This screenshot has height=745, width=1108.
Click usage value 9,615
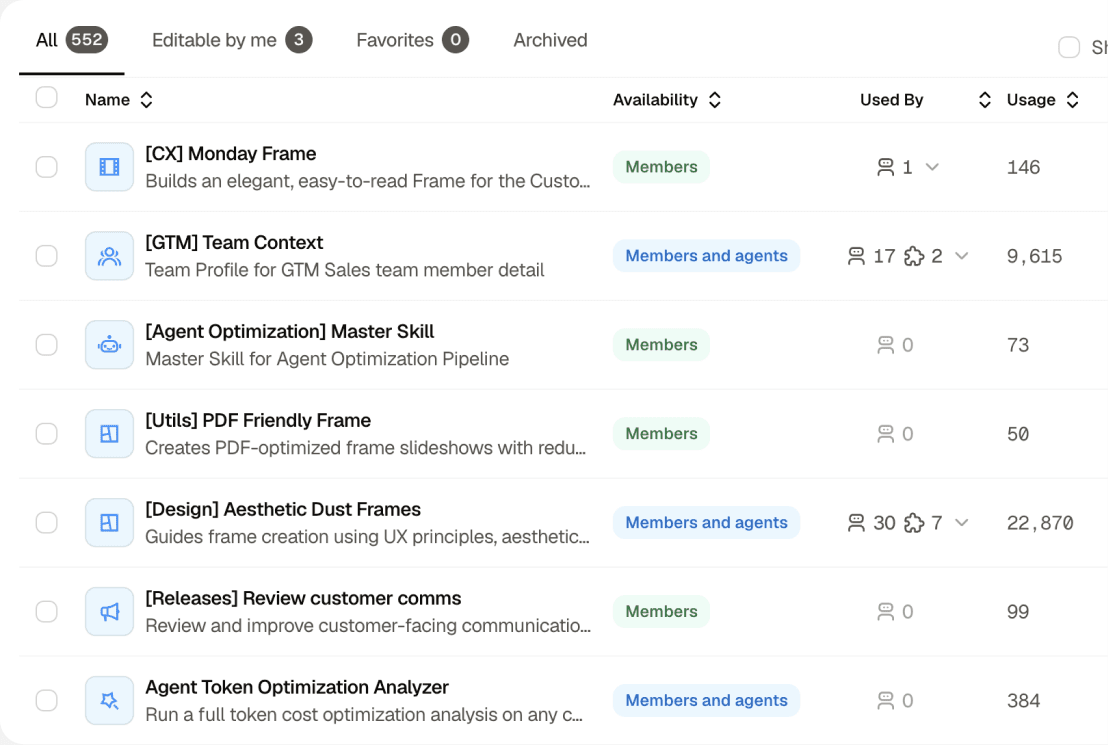tap(1035, 257)
